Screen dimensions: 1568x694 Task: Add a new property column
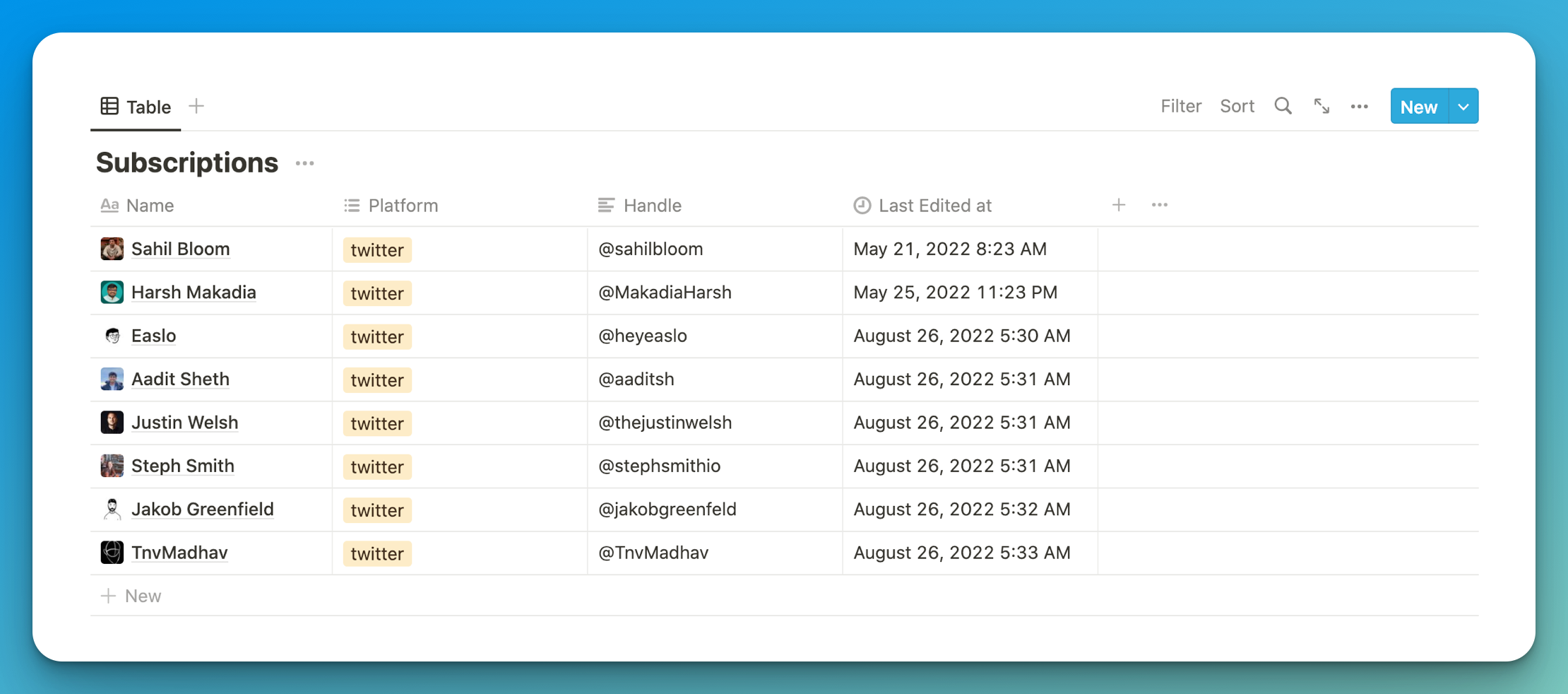(x=1118, y=205)
